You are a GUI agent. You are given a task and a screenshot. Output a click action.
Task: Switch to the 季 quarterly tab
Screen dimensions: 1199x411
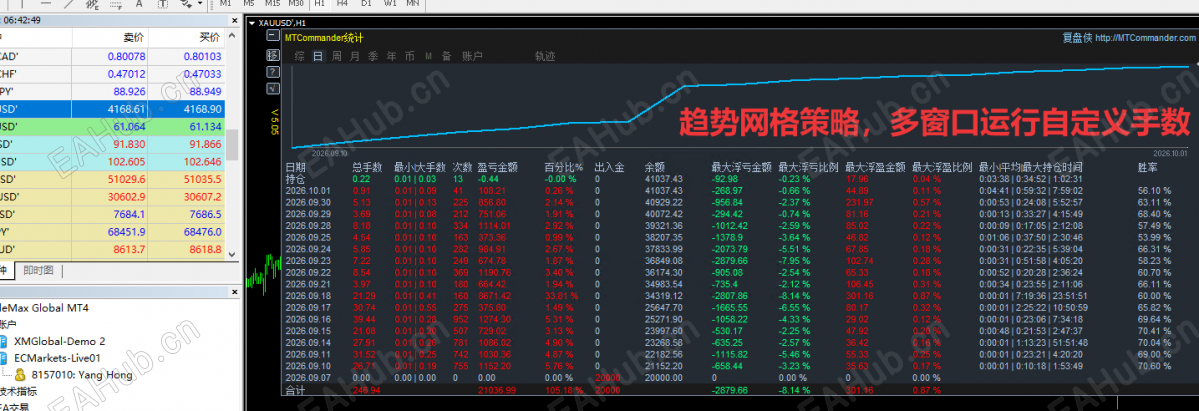pos(373,56)
